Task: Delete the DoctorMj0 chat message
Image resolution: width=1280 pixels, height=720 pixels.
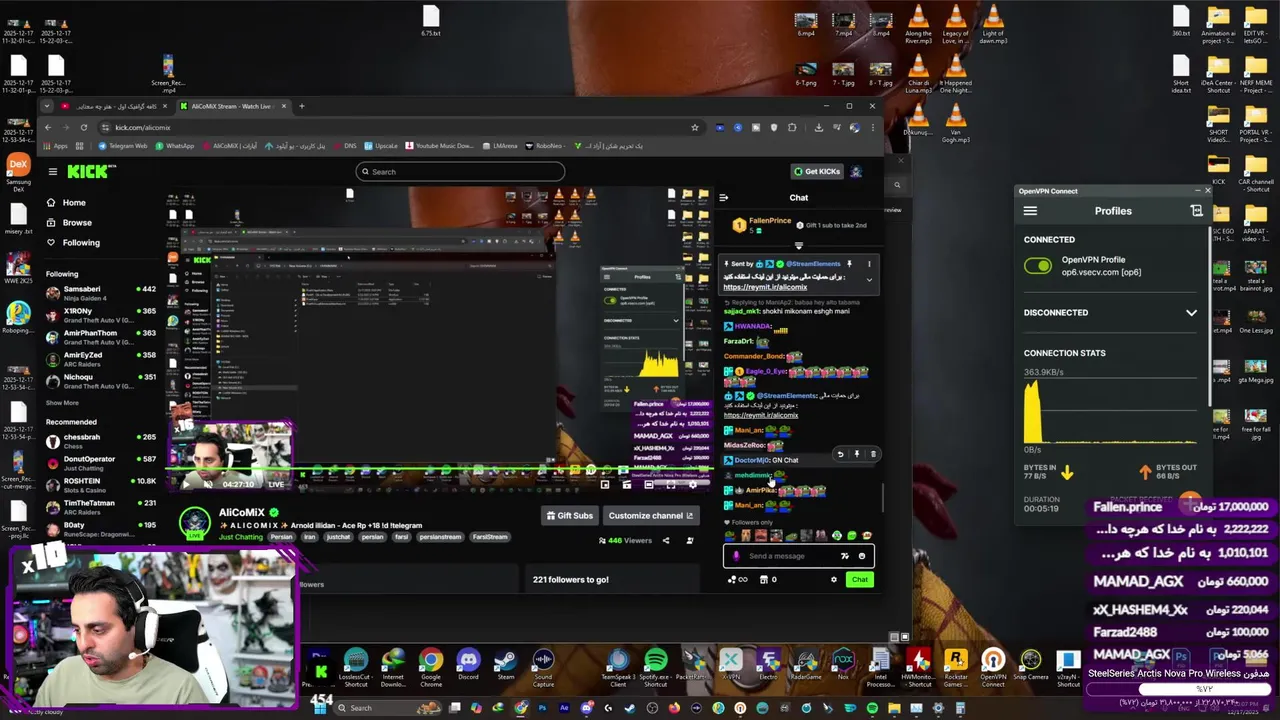Action: 873,455
